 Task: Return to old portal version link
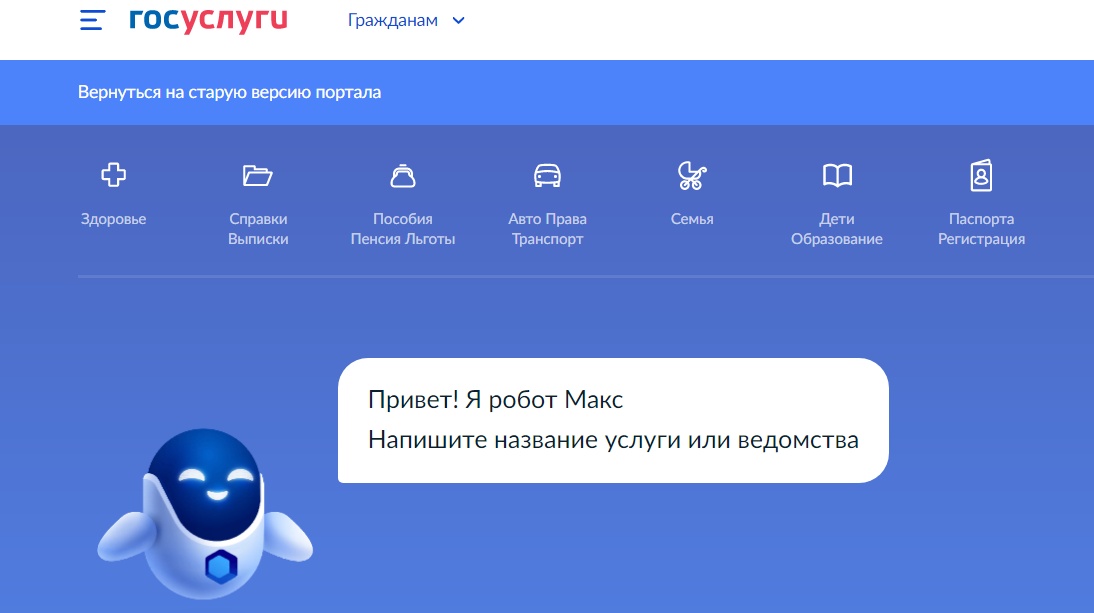point(229,93)
